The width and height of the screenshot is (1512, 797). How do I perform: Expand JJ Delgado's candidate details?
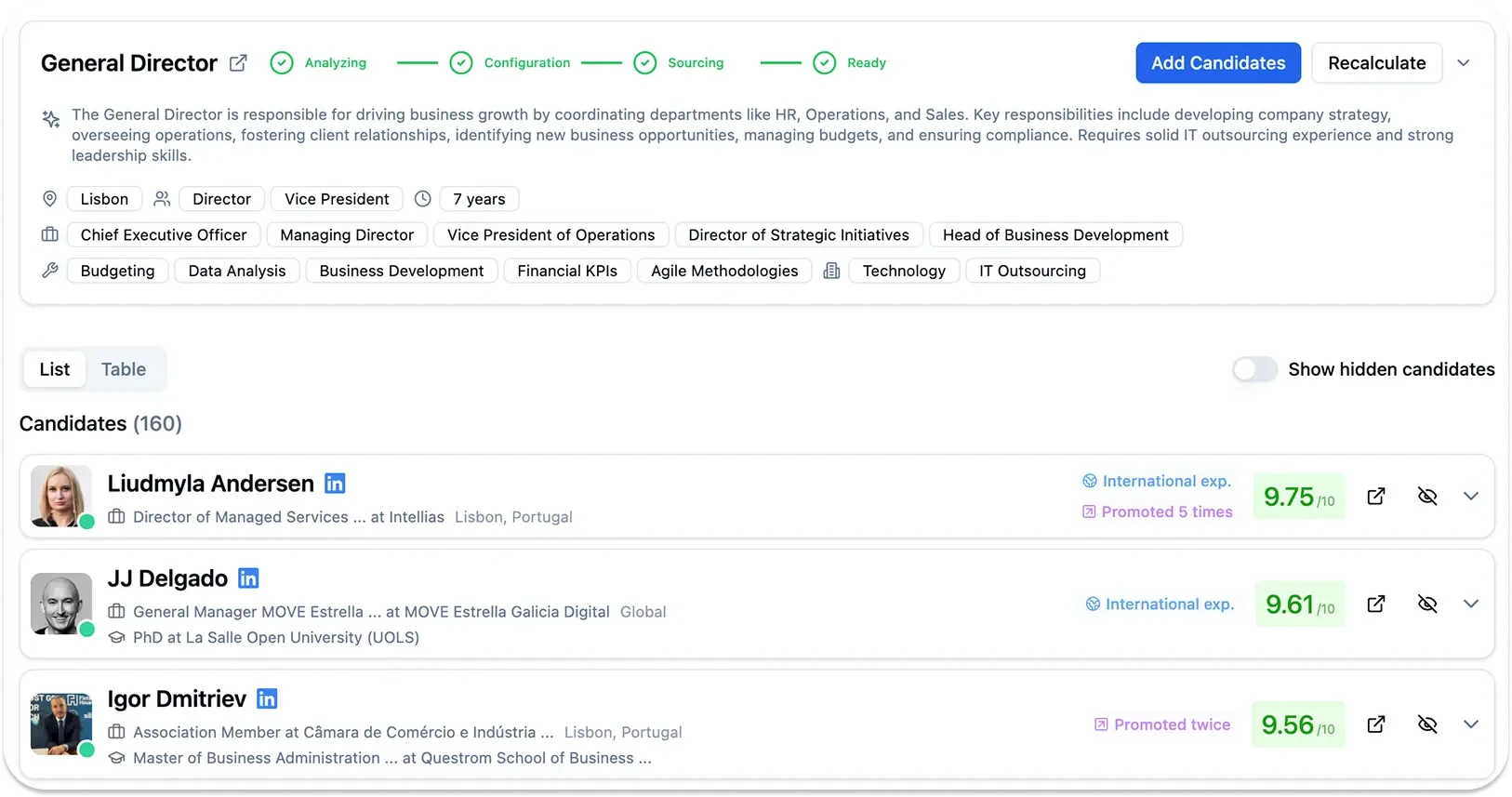(x=1470, y=604)
